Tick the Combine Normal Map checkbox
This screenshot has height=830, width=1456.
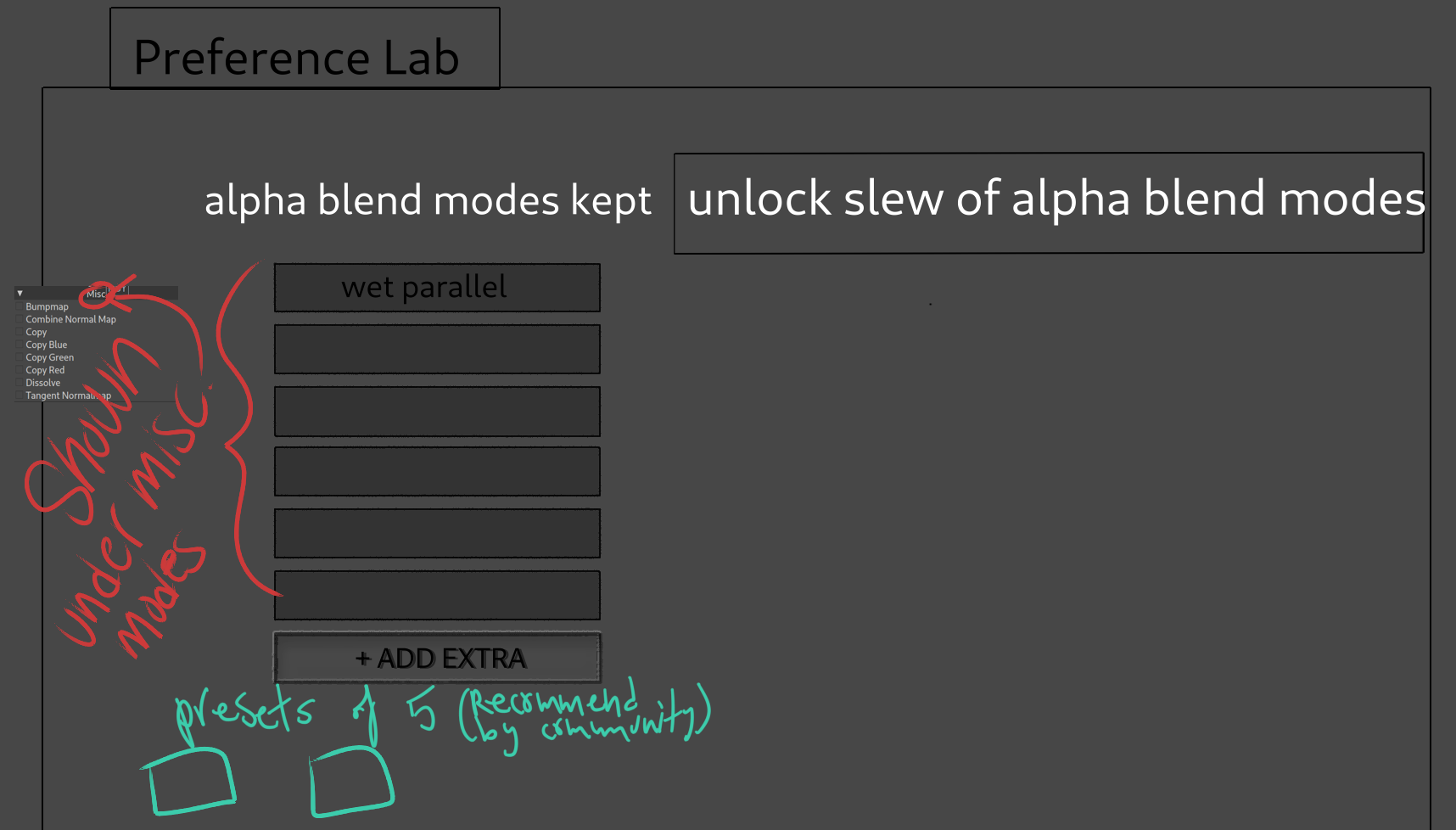[x=20, y=320]
